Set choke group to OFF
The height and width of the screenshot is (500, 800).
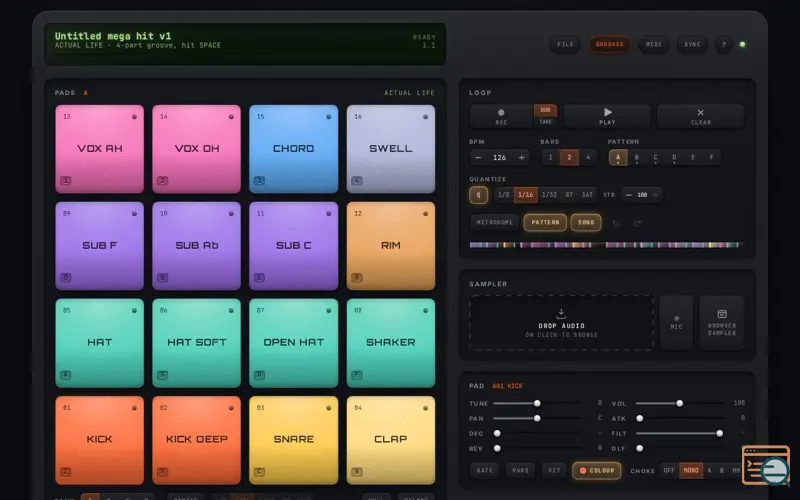click(x=669, y=470)
